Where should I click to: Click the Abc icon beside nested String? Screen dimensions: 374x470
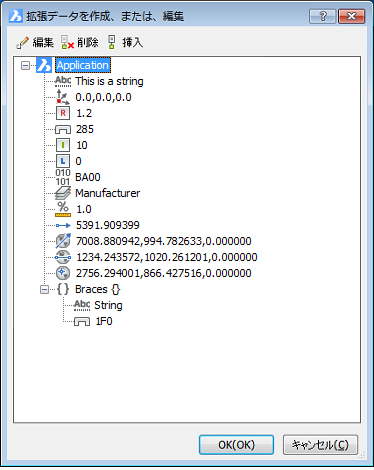[82, 305]
